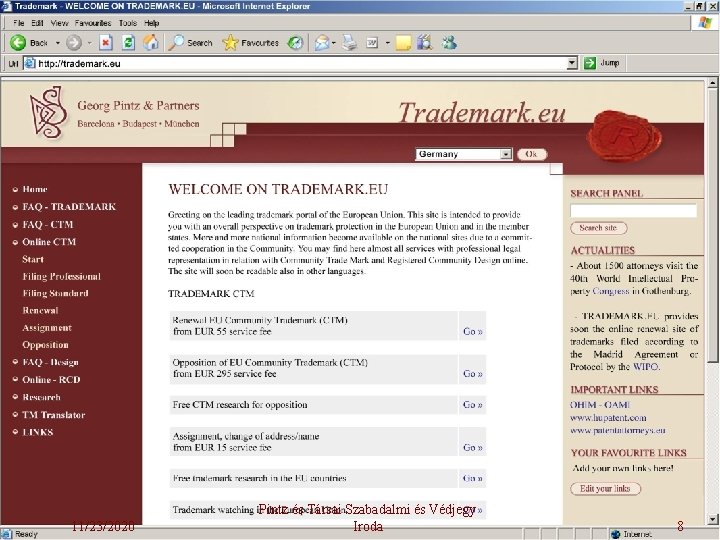Open the Search toolbar button
The image size is (720, 540).
(190, 43)
